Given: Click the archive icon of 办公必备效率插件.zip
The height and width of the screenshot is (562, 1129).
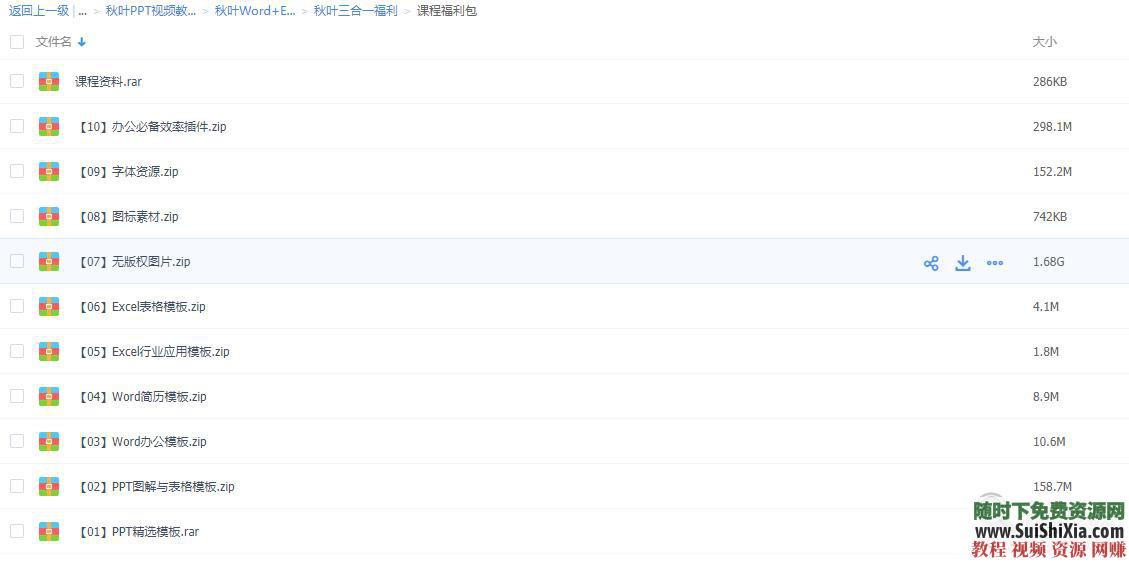Looking at the screenshot, I should 49,127.
